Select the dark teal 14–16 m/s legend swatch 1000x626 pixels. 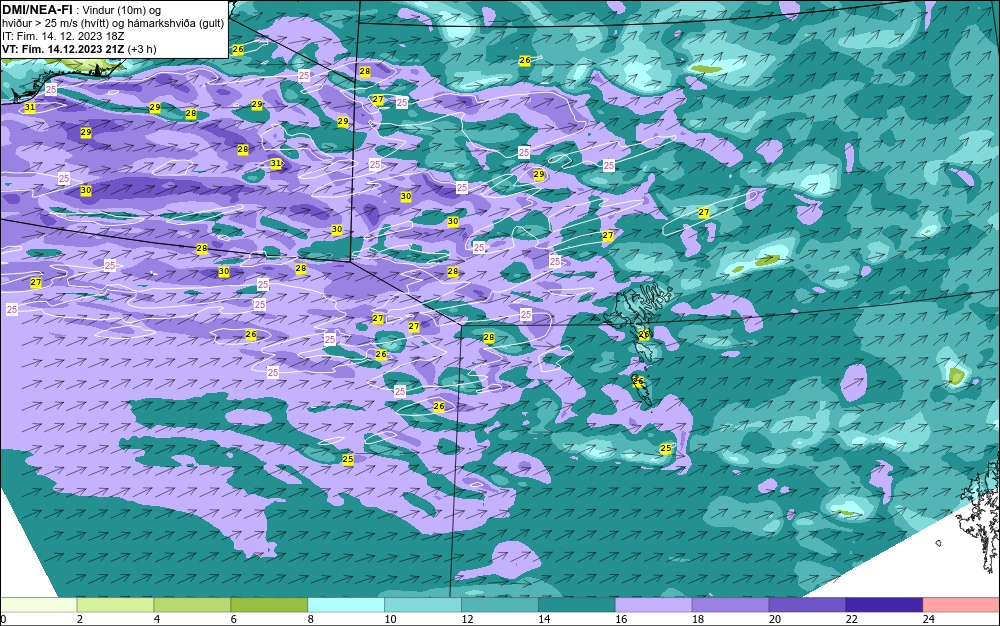pos(577,605)
